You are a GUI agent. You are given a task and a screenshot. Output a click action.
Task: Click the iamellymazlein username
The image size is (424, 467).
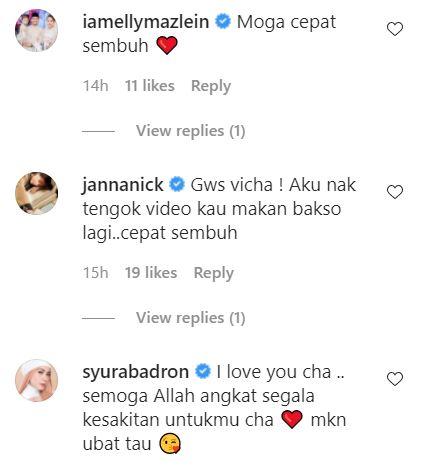pyautogui.click(x=146, y=23)
